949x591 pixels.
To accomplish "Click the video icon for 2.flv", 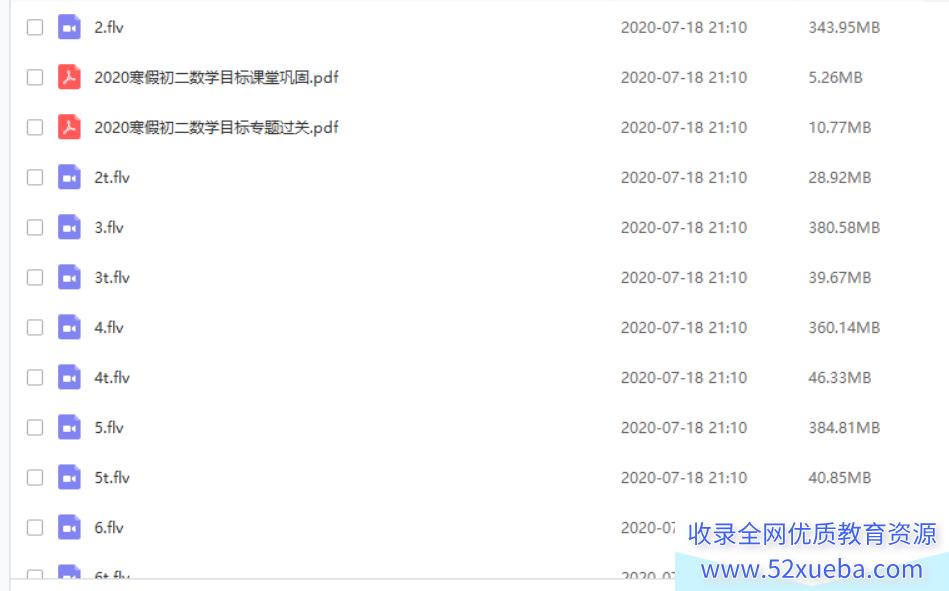I will [x=69, y=27].
